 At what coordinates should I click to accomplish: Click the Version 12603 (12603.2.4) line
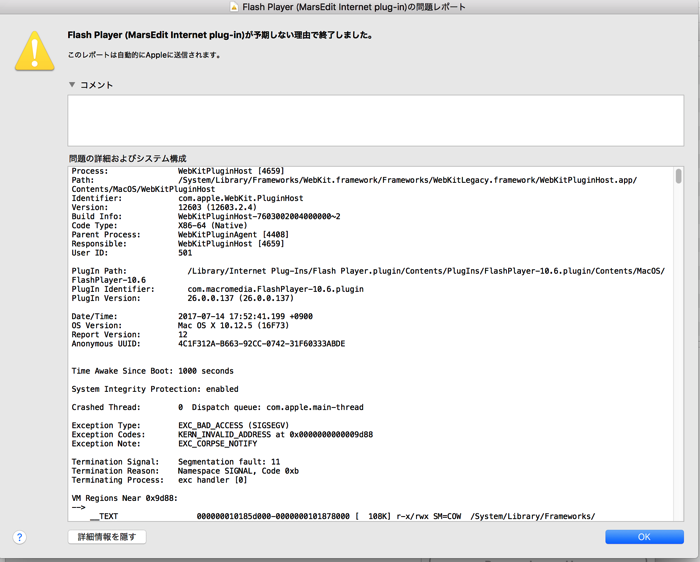(164, 207)
